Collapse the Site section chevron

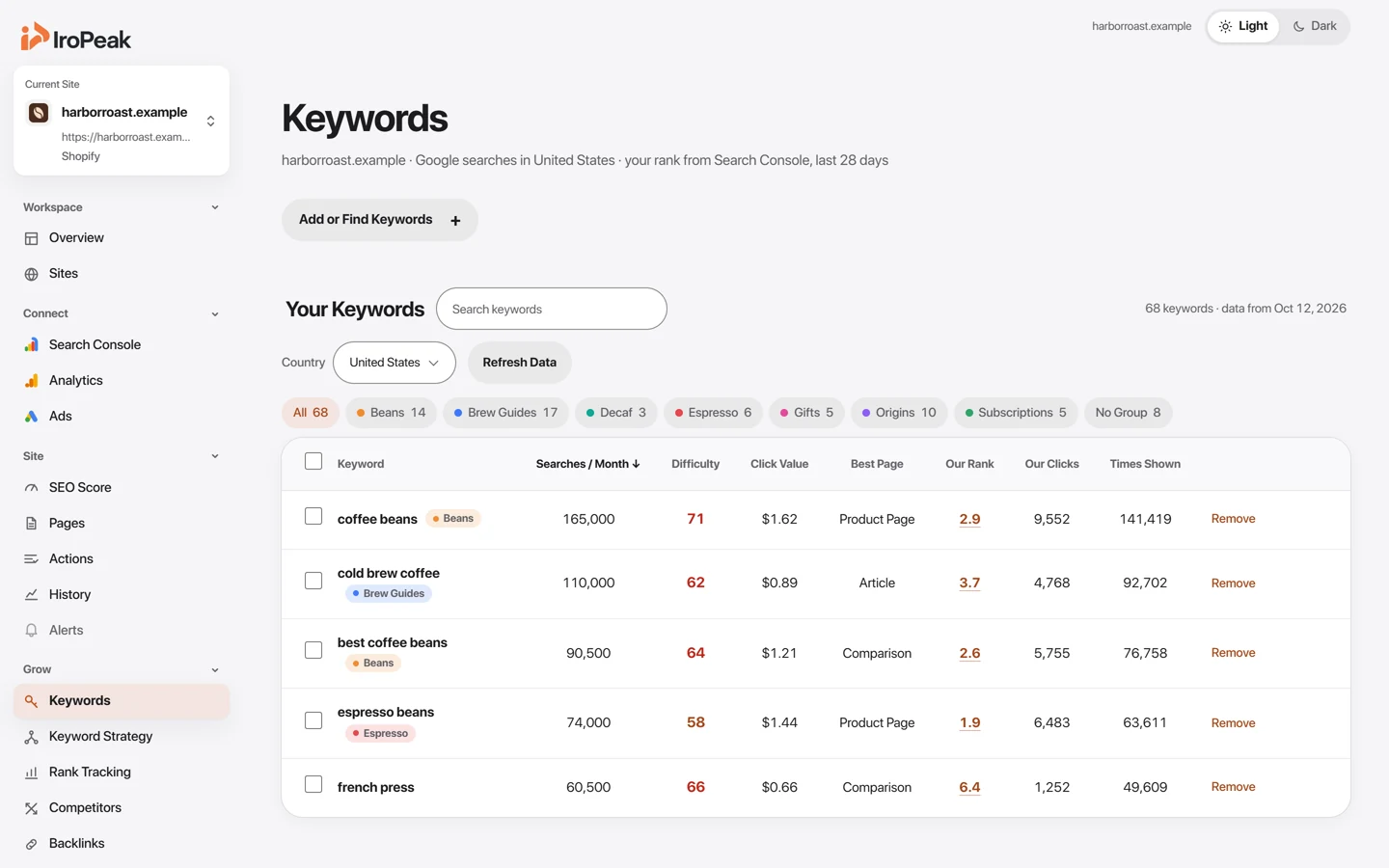(215, 456)
